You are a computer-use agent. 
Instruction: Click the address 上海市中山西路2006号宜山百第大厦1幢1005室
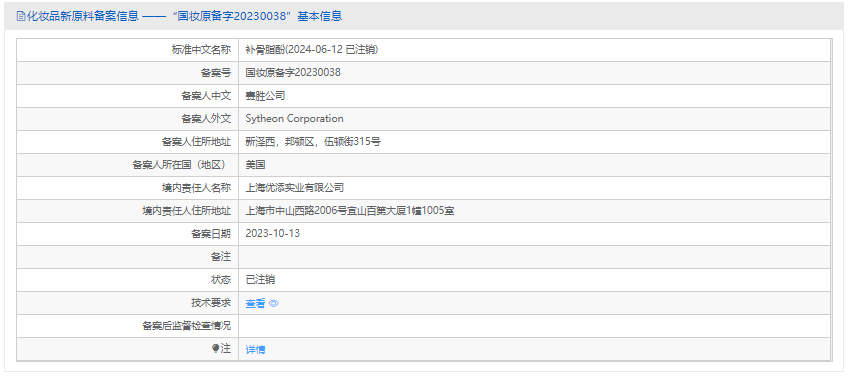point(350,210)
